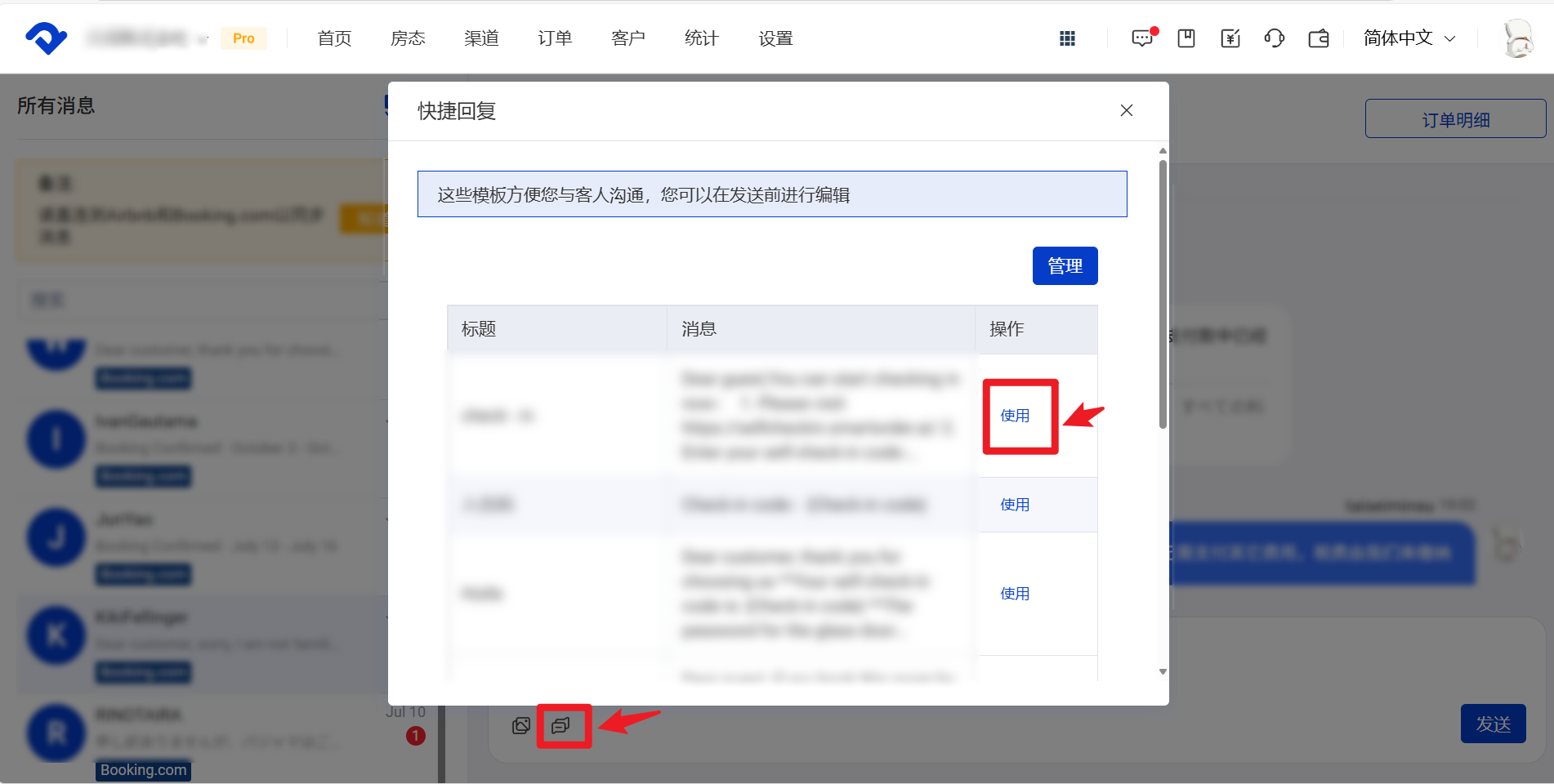The height and width of the screenshot is (784, 1554).
Task: Go to the 统计 menu
Action: coord(701,38)
